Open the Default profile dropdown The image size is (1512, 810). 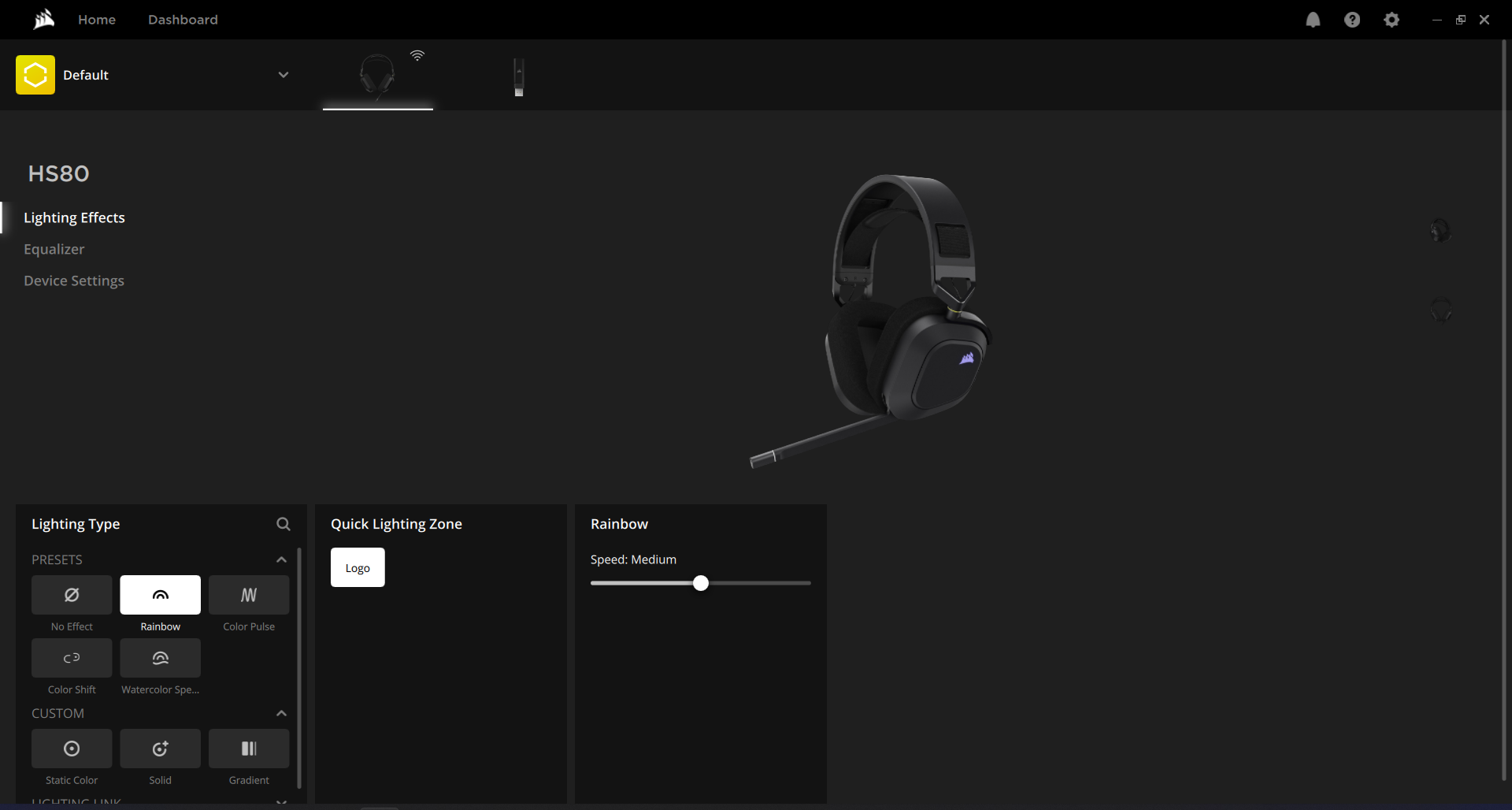(x=283, y=75)
